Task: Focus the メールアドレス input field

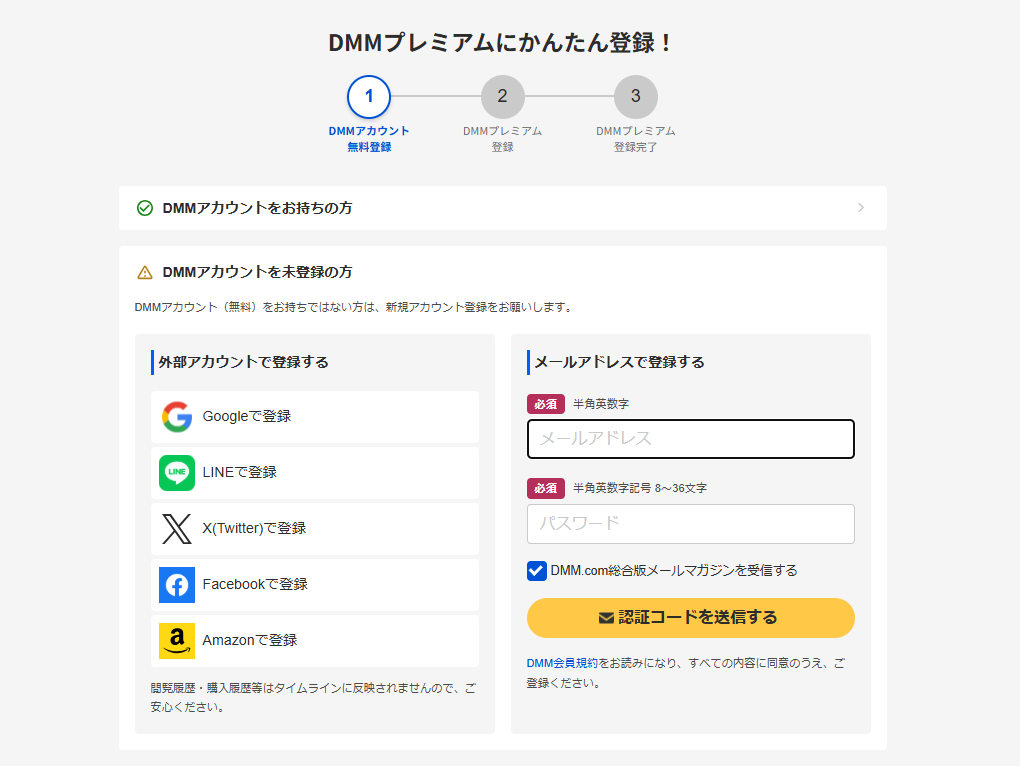Action: click(x=690, y=439)
